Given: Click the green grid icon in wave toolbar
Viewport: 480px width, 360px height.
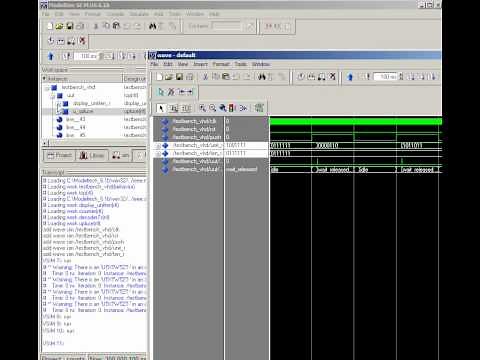Looking at the screenshot, I should click(259, 108).
